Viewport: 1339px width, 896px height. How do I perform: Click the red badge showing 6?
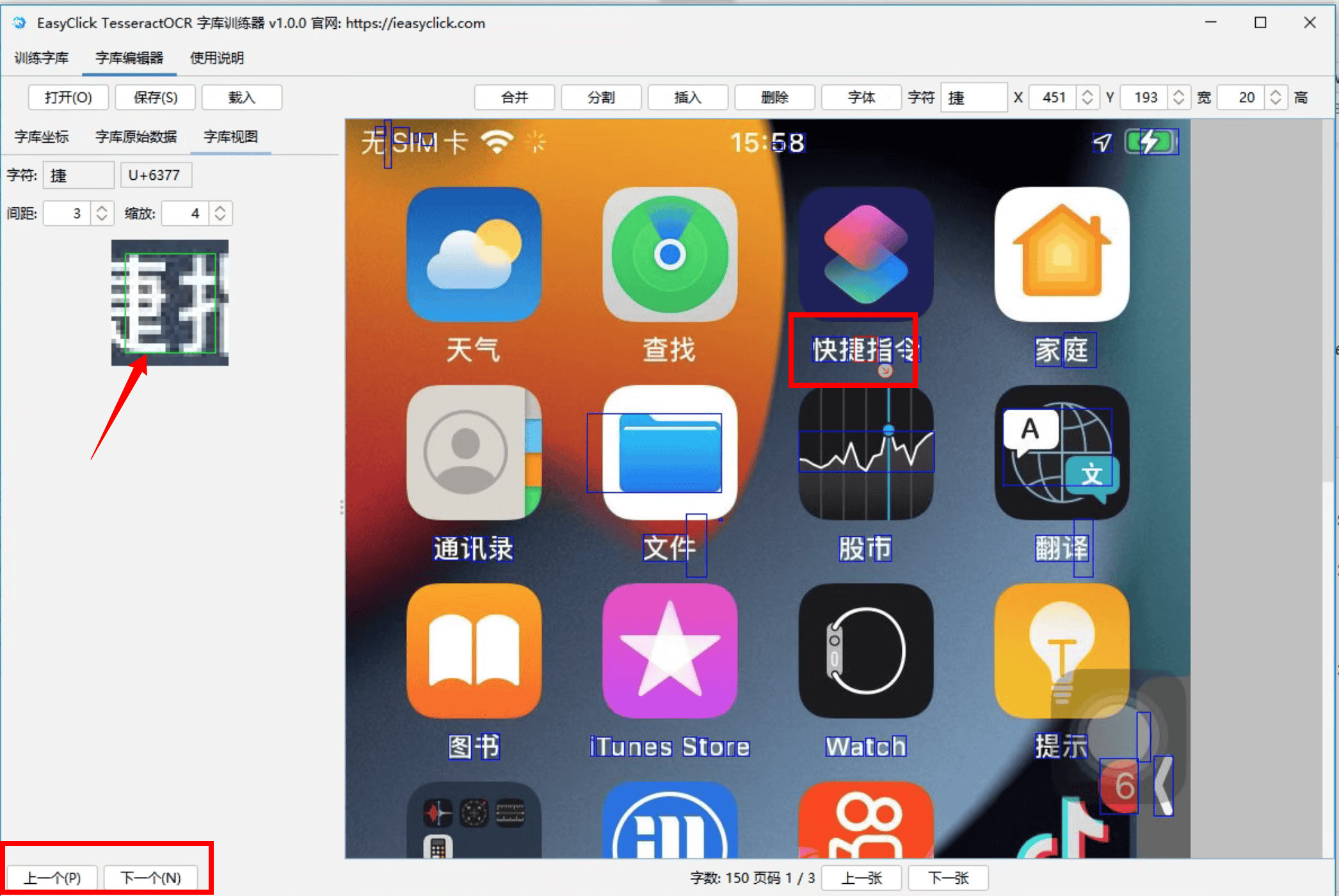point(1119,786)
